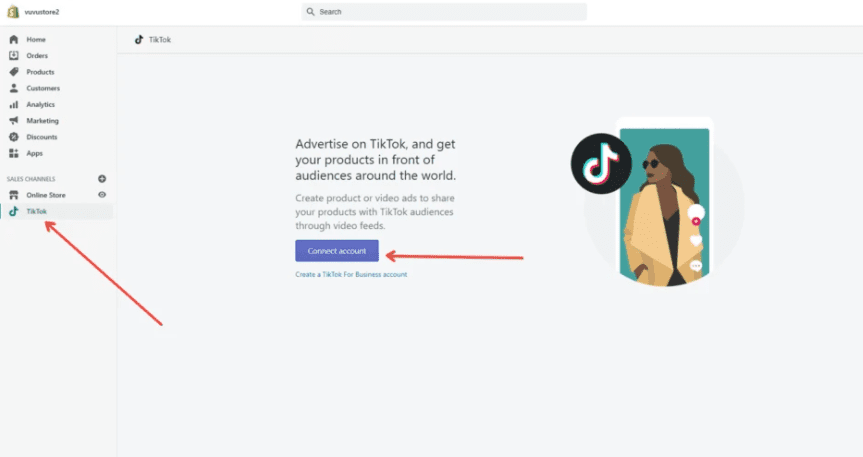Viewport: 863px width, 457px height.
Task: Open the vuvustore2 store name
Action: click(42, 12)
